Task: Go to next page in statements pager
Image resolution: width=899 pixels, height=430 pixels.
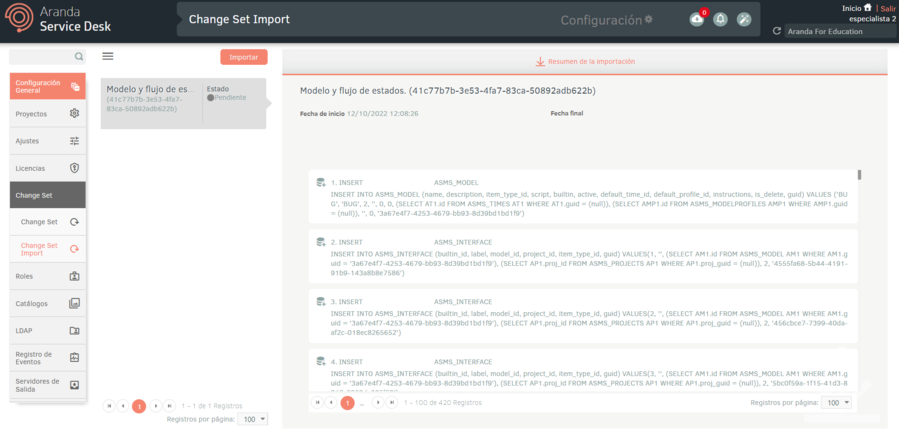Action: click(x=377, y=402)
